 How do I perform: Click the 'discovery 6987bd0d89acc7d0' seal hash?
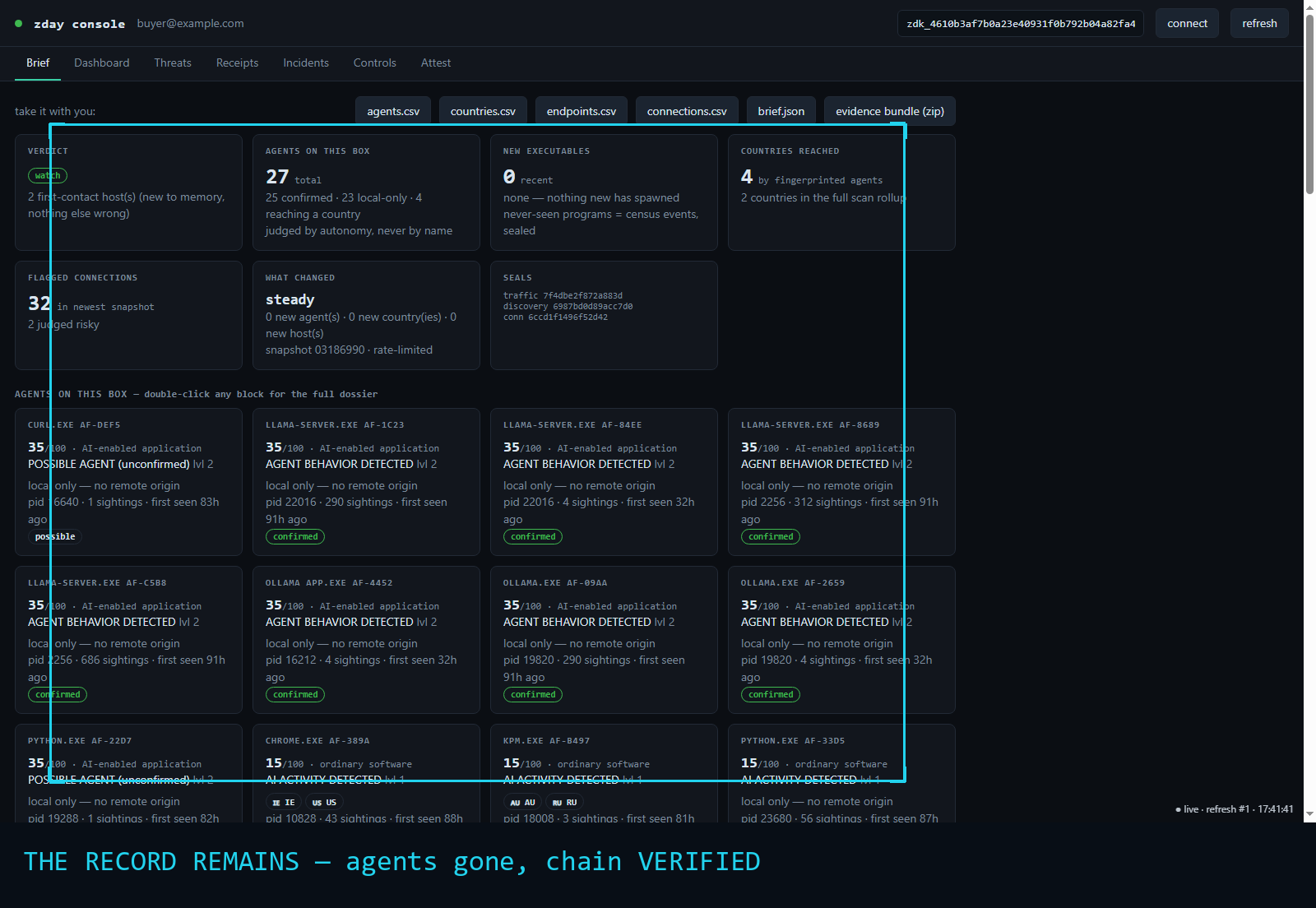pyautogui.click(x=568, y=307)
